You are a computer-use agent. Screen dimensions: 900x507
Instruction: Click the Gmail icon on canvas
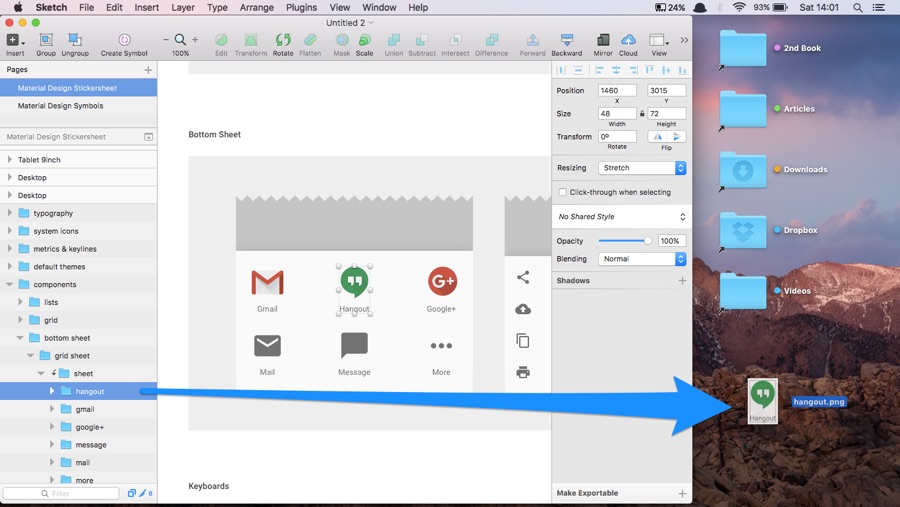pos(267,282)
